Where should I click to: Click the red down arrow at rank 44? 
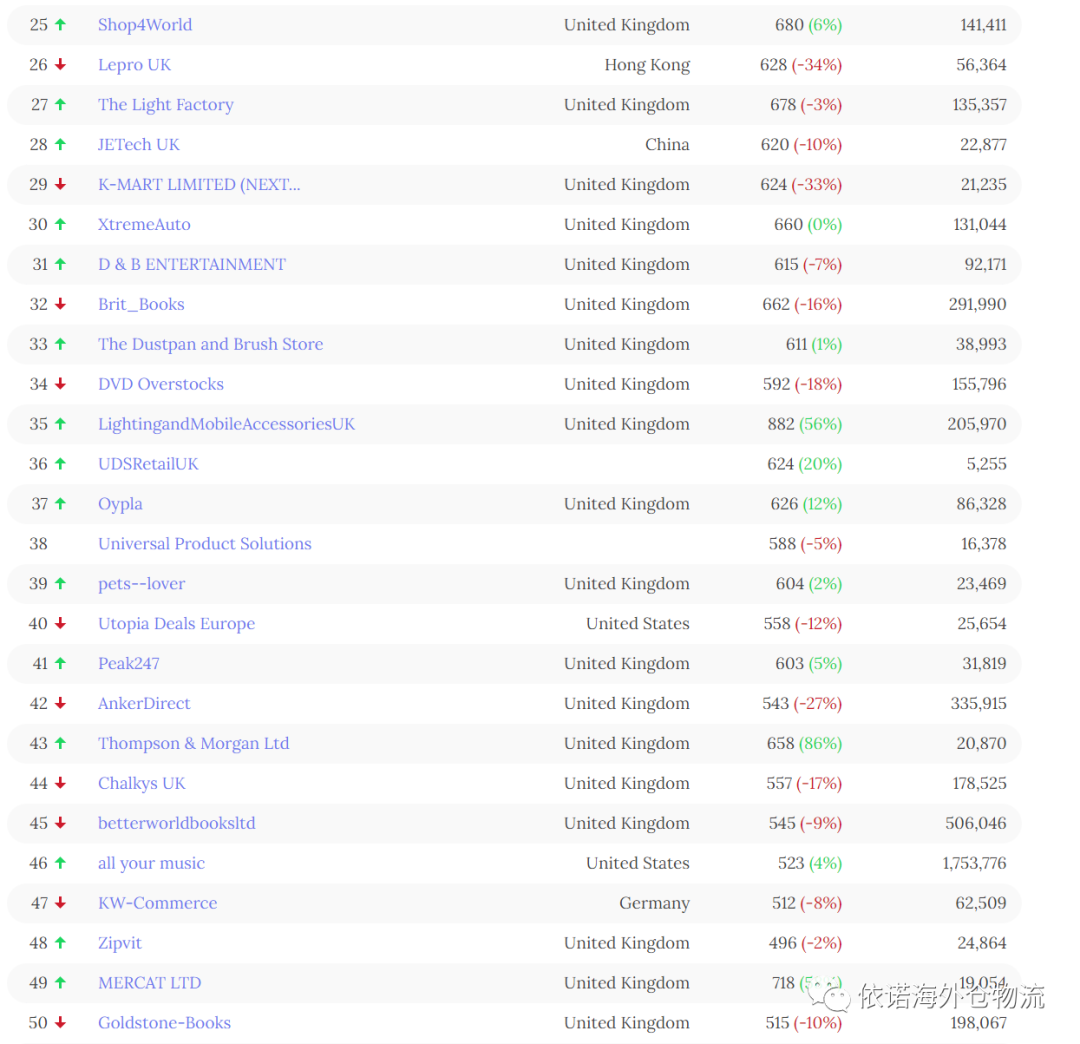point(61,784)
